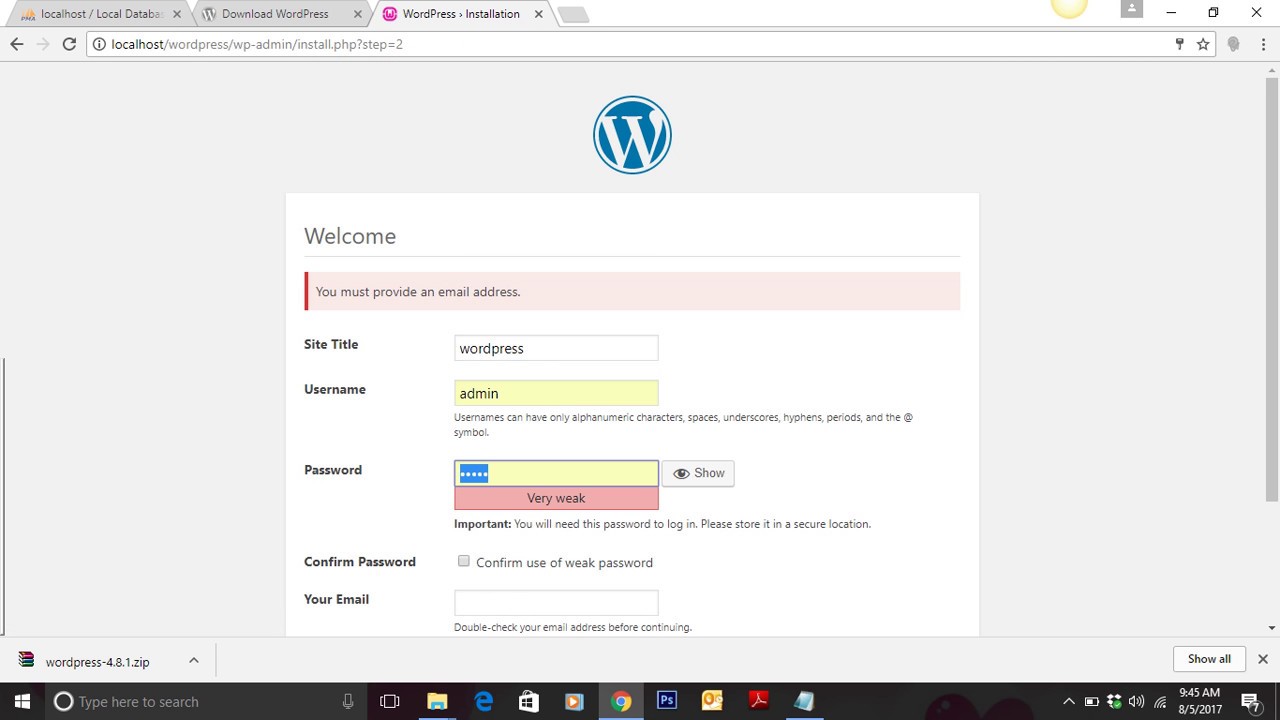Image resolution: width=1280 pixels, height=720 pixels.
Task: Open Outlook from taskbar
Action: point(712,701)
